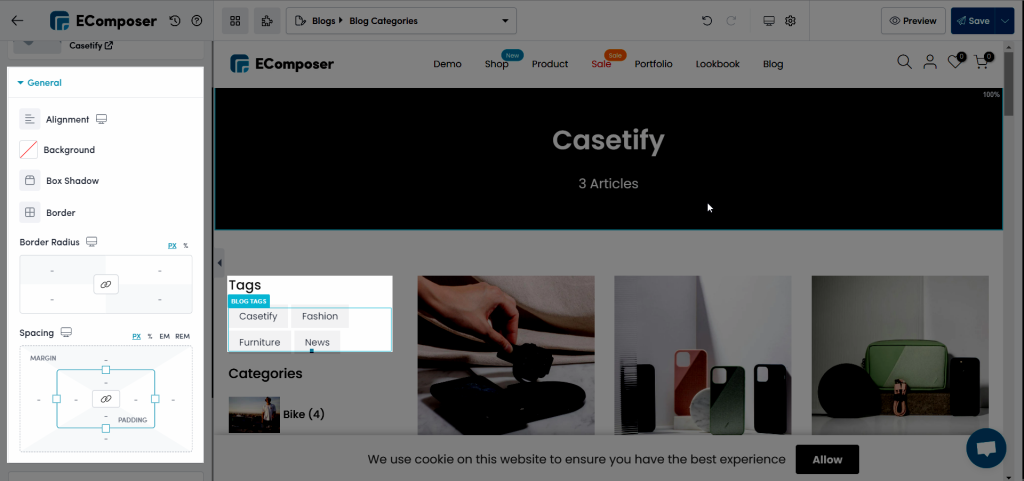This screenshot has height=481, width=1024.
Task: Open the Box Shadow setting icon
Action: 29,181
